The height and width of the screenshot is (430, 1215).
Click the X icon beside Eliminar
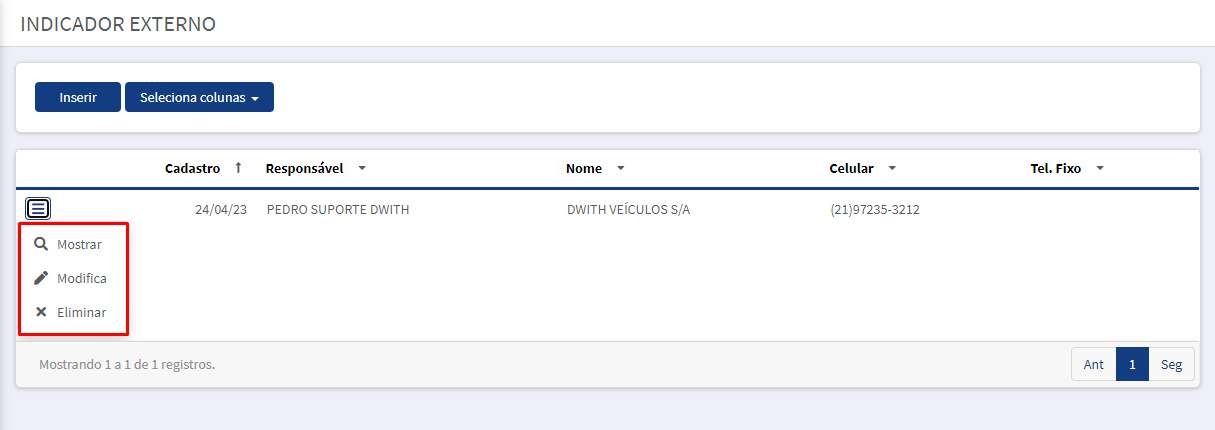(41, 312)
